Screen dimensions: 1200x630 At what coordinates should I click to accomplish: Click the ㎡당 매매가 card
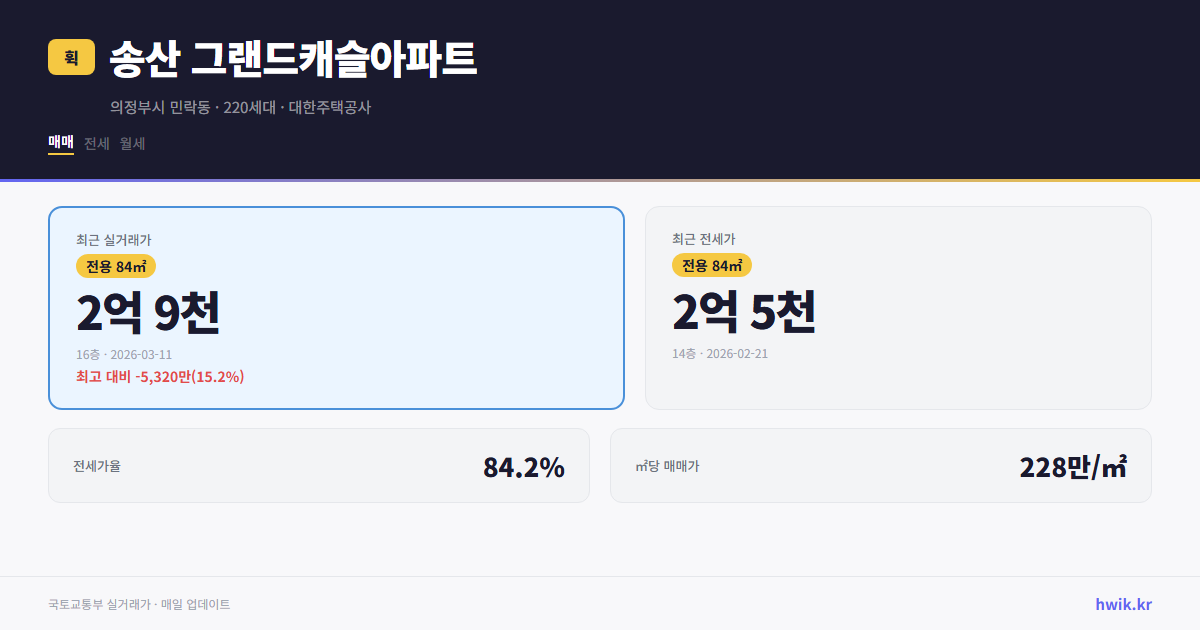pos(880,465)
